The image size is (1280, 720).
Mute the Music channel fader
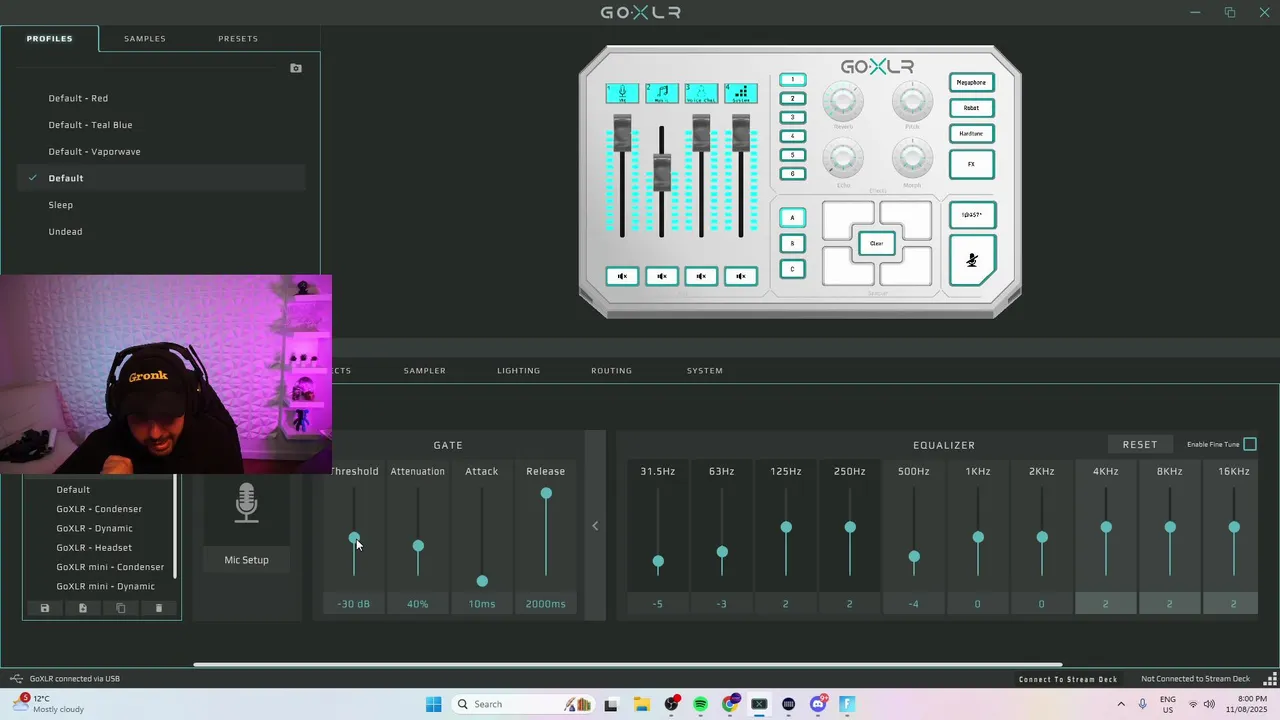point(661,276)
